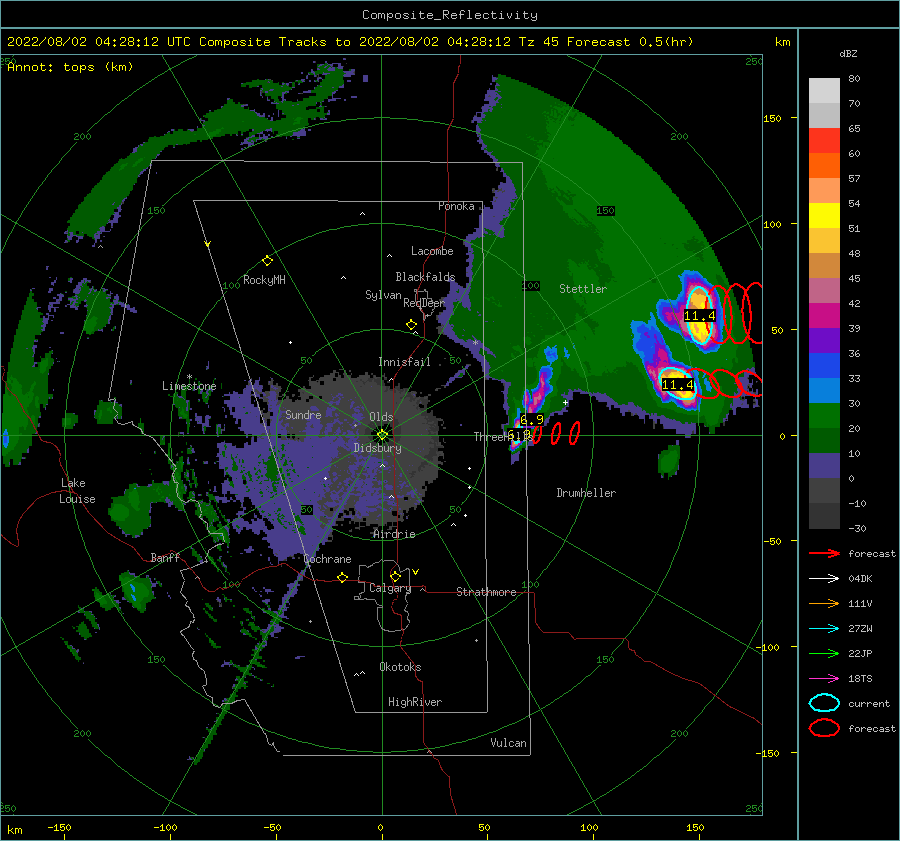Select the white 04DK arrow legend entry
The image size is (900, 841).
(824, 579)
